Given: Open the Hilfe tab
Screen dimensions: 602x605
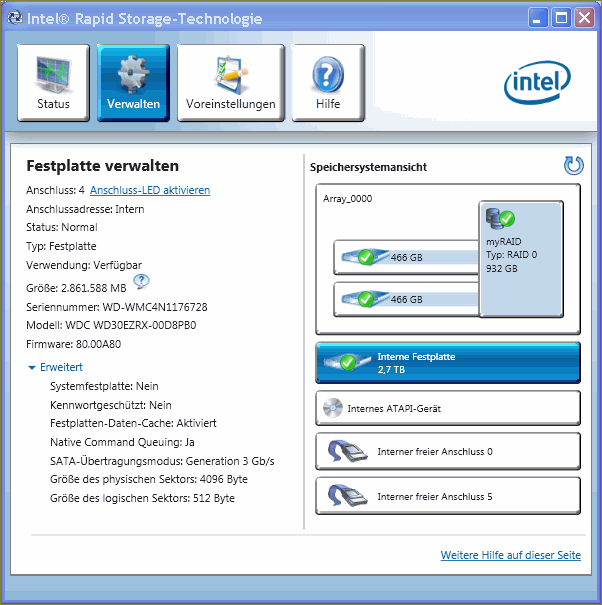Looking at the screenshot, I should point(328,83).
